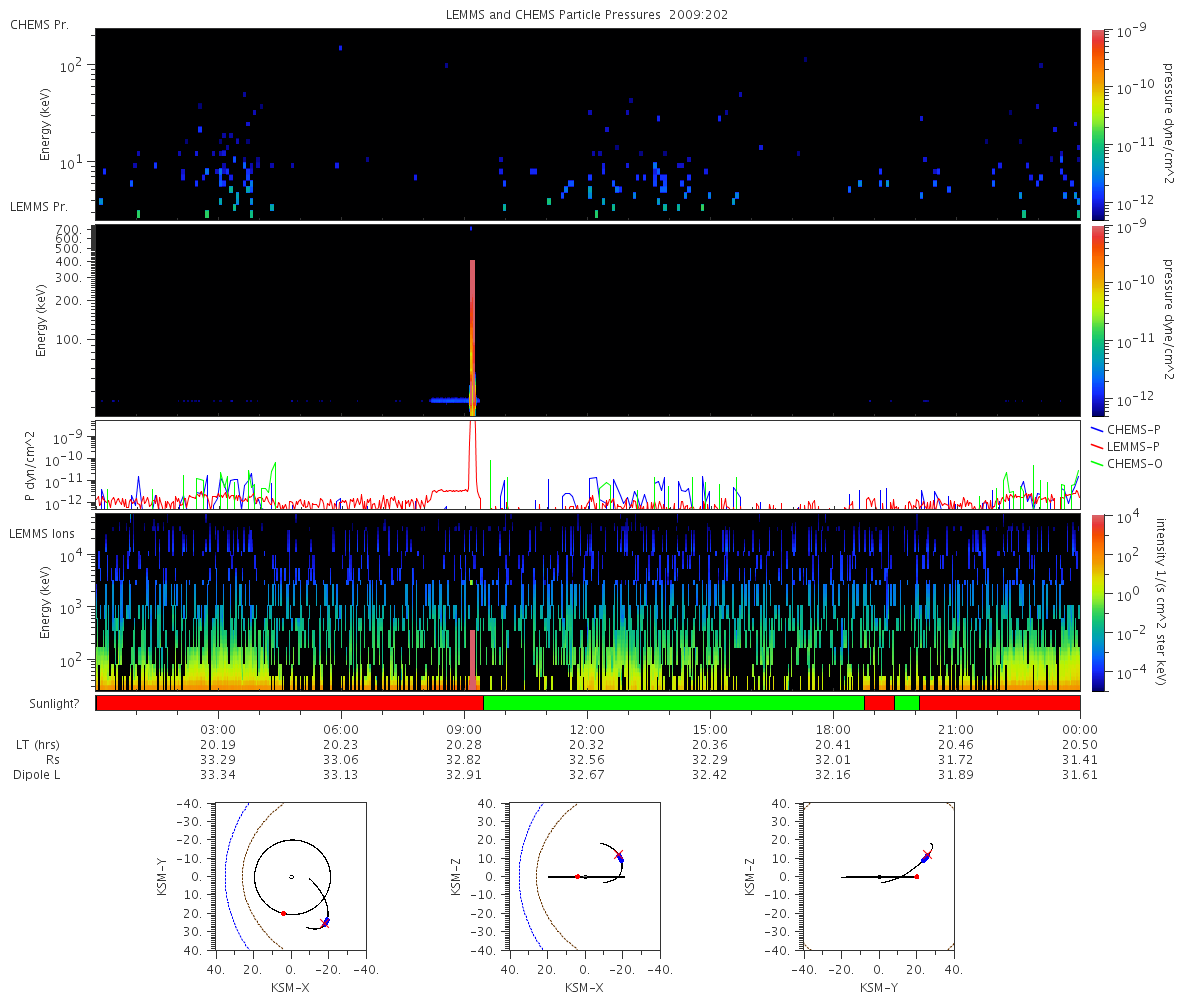The image size is (1200, 1000).
Task: Click the 12:00 time axis label
Action: [x=587, y=729]
